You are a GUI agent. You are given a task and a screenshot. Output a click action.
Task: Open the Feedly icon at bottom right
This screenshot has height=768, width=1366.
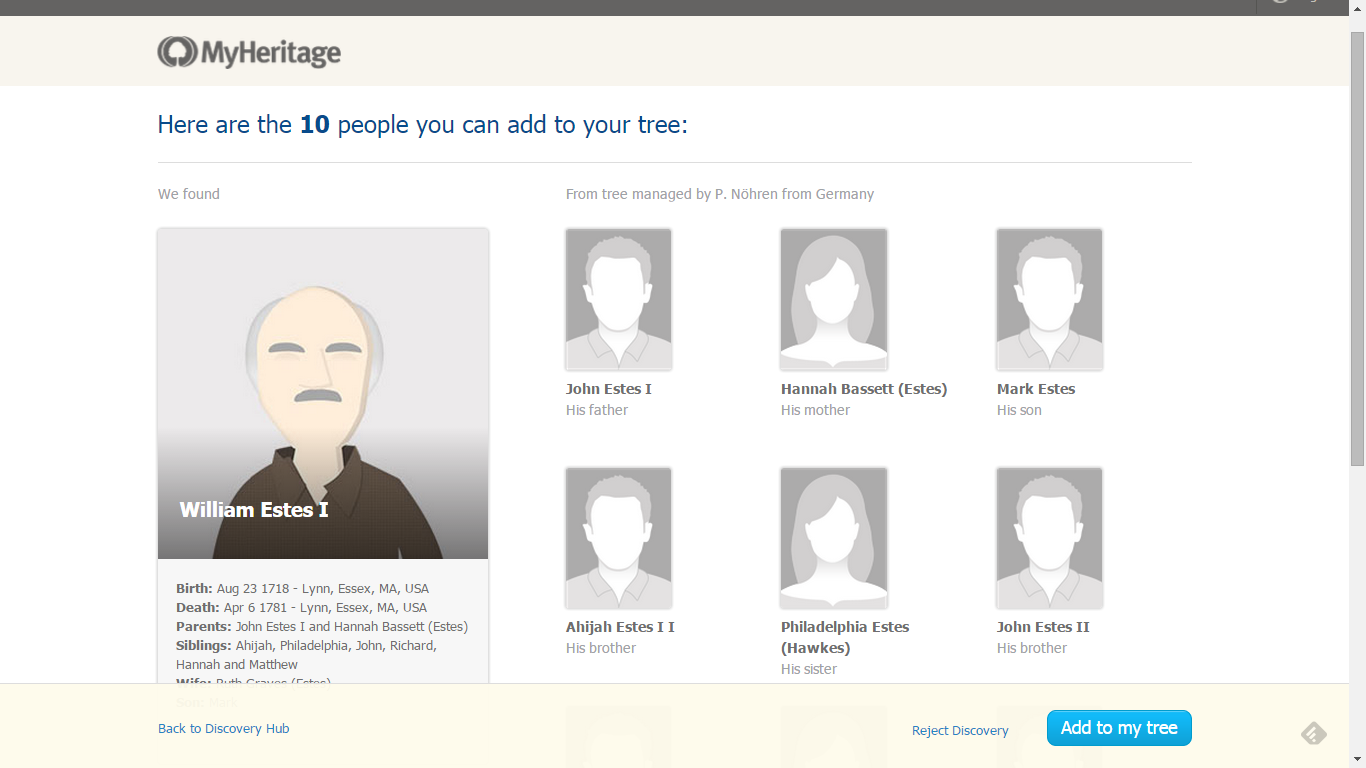[1314, 734]
